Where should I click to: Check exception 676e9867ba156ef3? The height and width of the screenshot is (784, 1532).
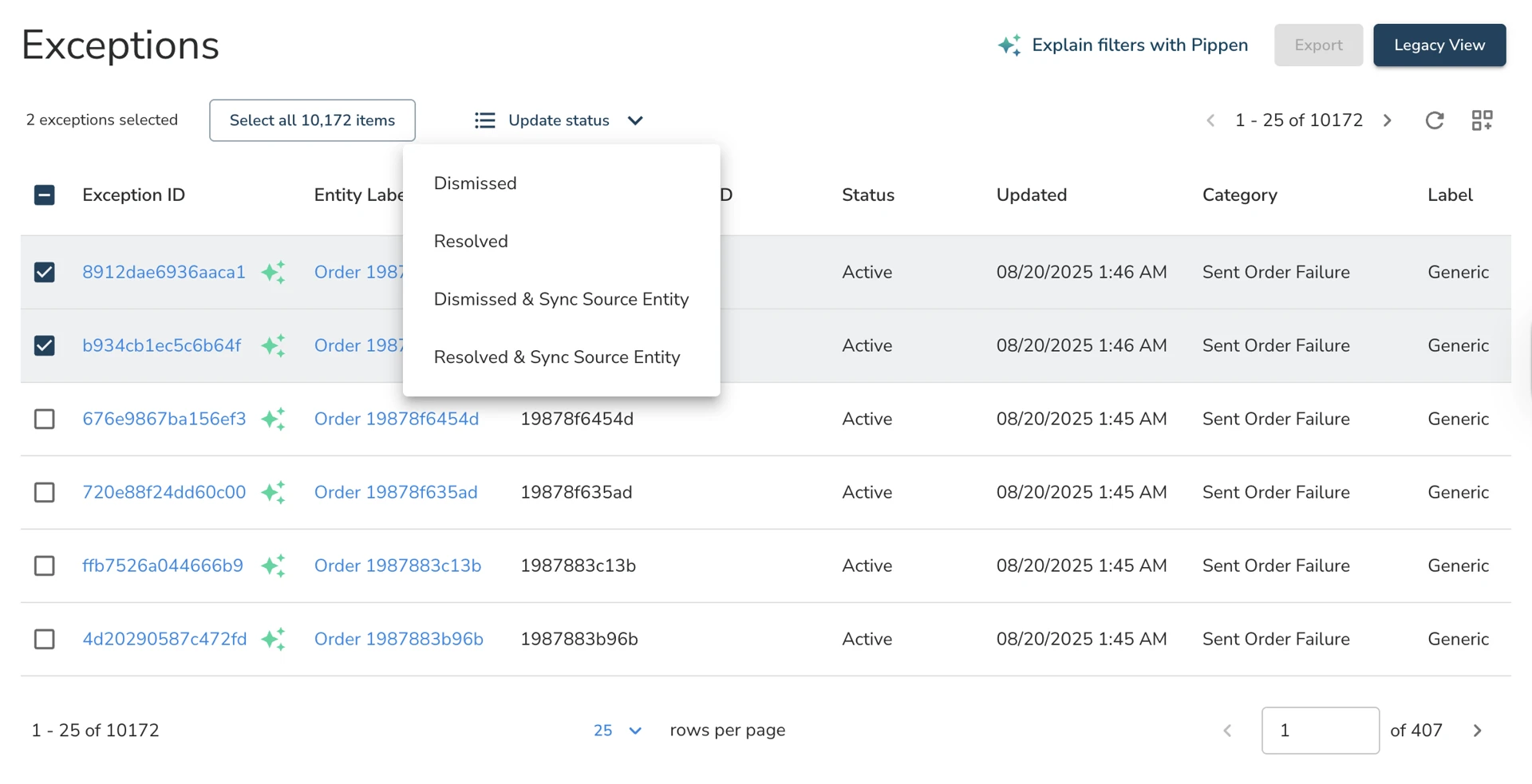pyautogui.click(x=45, y=419)
